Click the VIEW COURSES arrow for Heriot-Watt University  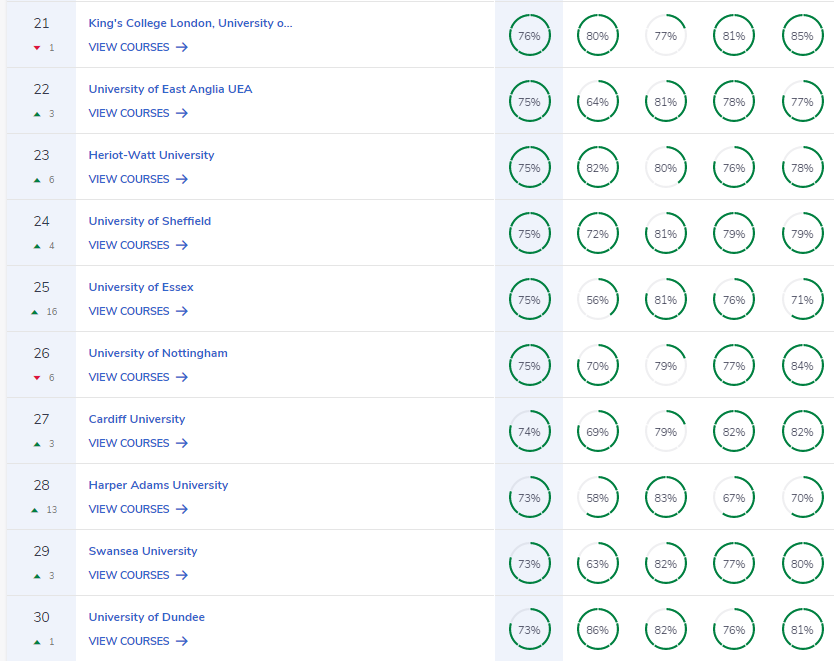point(182,179)
